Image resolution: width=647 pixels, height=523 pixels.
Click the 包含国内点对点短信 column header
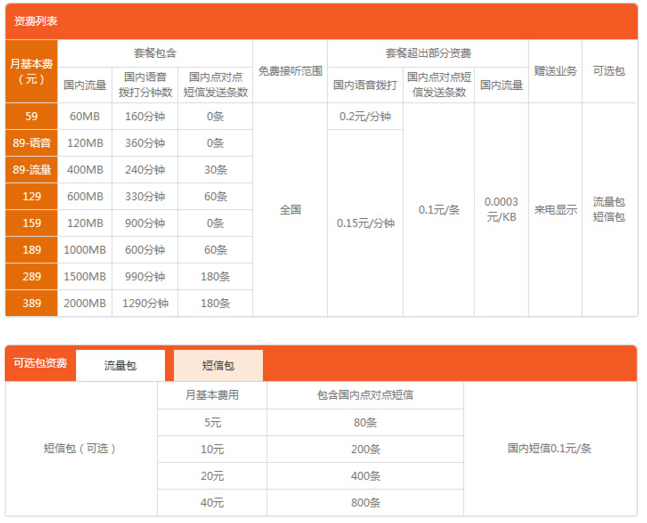(x=365, y=395)
